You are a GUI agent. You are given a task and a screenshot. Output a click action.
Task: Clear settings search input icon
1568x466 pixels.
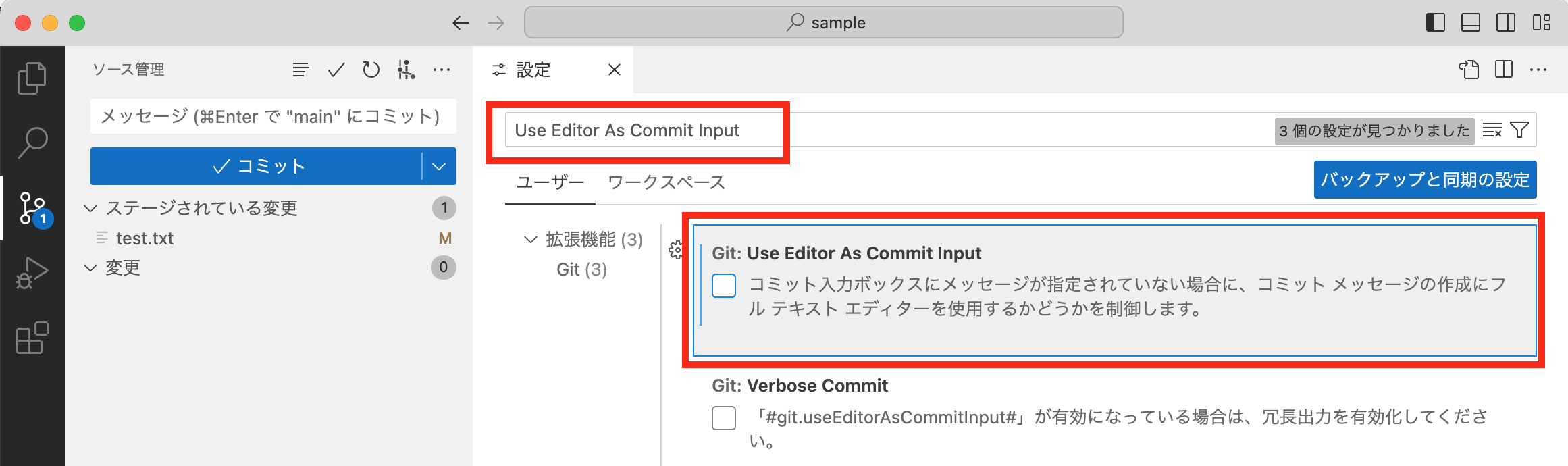(x=1492, y=130)
